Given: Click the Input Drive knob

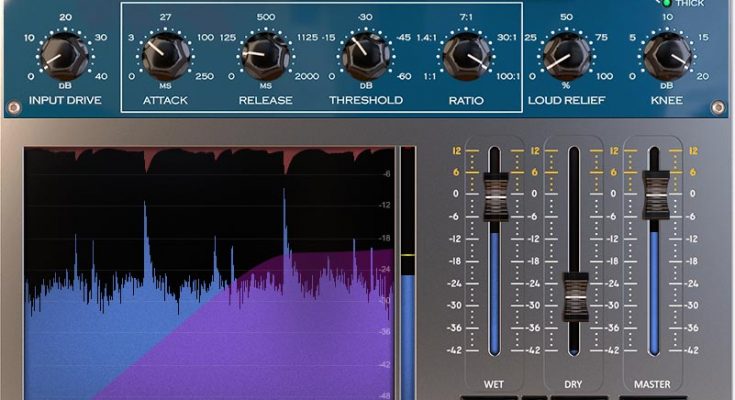Looking at the screenshot, I should 65,56.
